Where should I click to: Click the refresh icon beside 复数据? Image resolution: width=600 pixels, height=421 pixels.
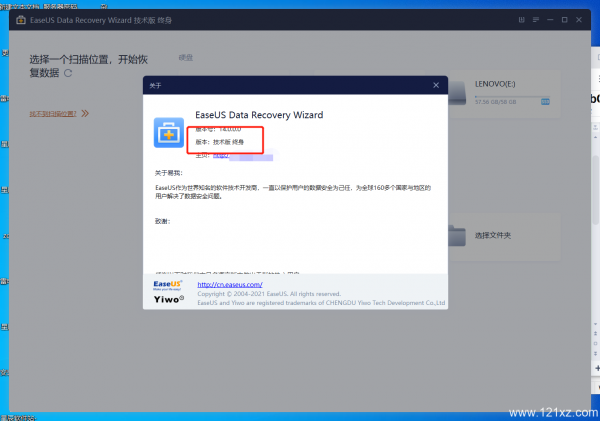coord(68,73)
